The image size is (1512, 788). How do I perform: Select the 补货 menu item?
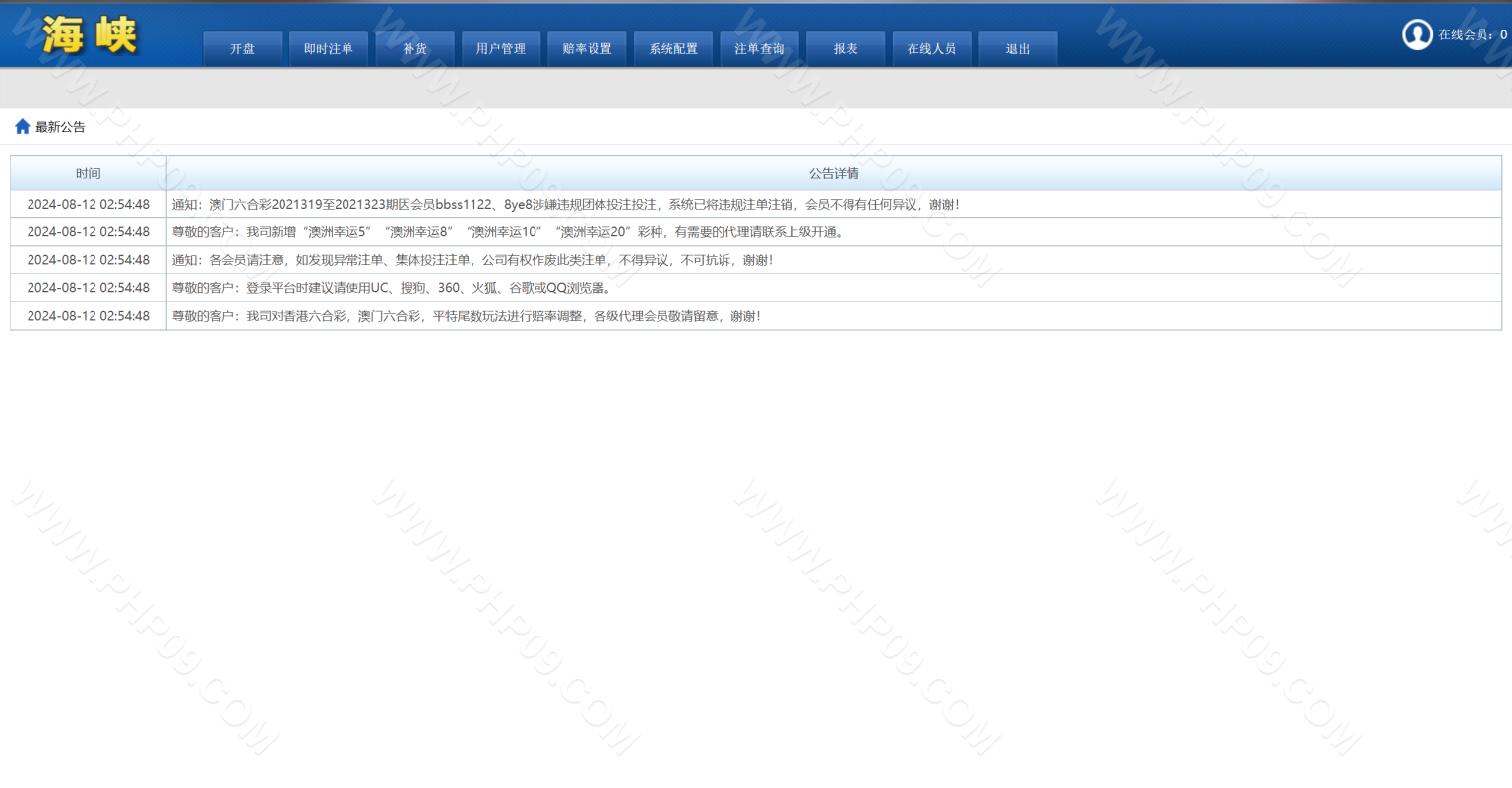click(x=414, y=49)
